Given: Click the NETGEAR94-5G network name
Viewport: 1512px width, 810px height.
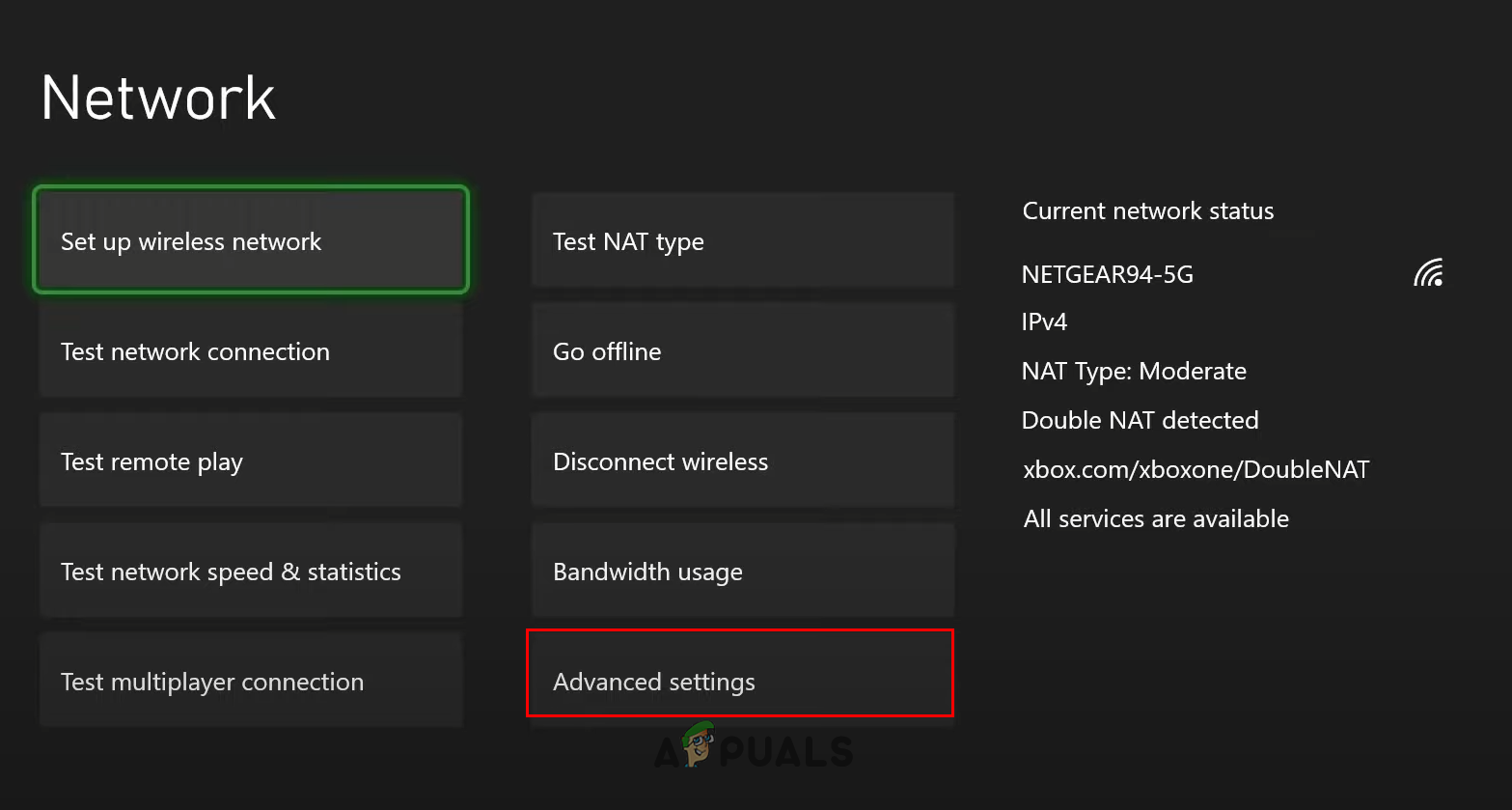Looking at the screenshot, I should [1107, 275].
